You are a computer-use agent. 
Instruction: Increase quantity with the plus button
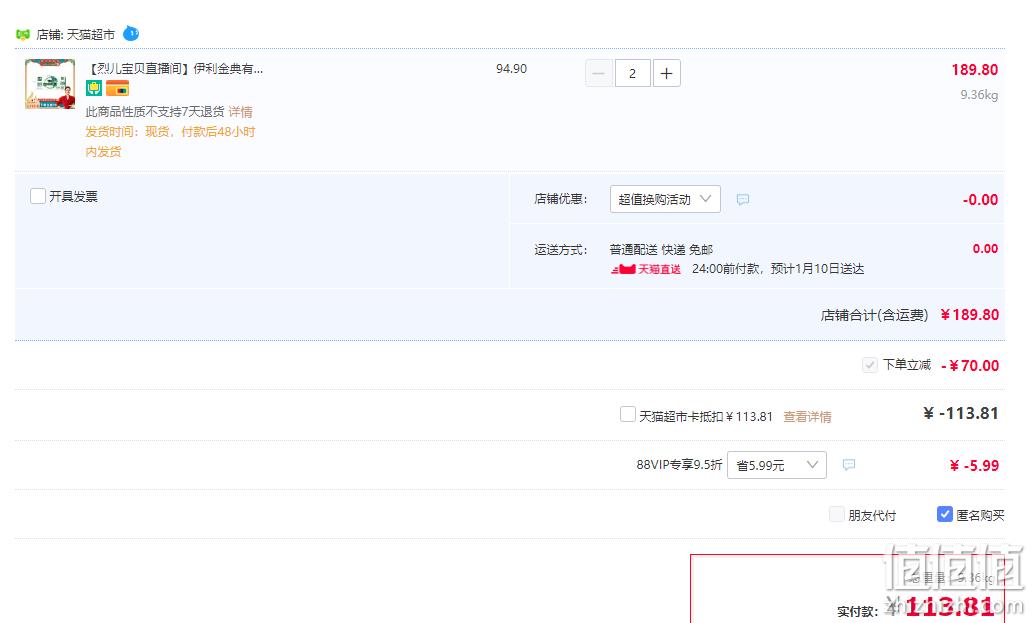pos(666,73)
